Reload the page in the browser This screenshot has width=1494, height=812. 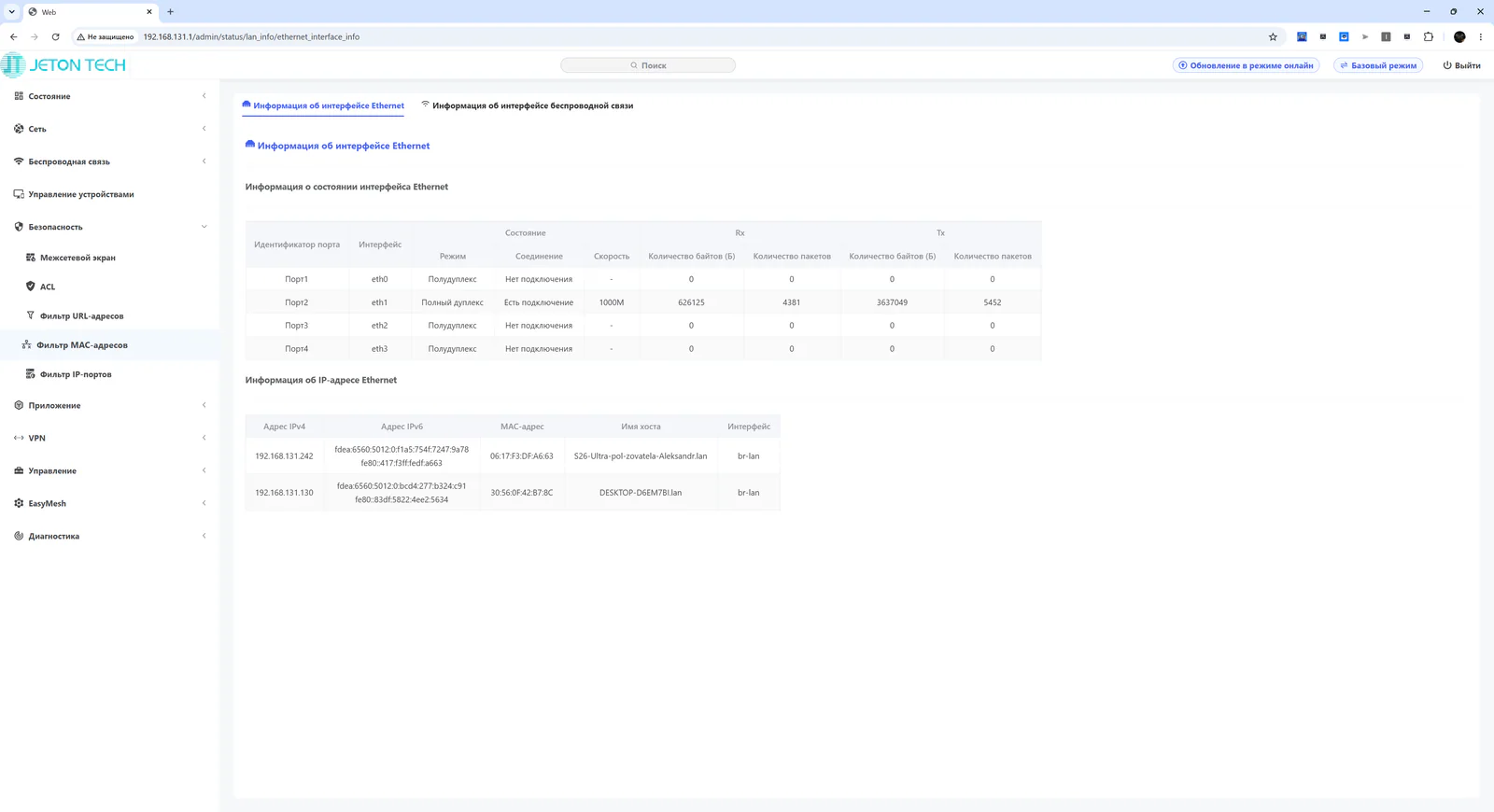click(55, 37)
